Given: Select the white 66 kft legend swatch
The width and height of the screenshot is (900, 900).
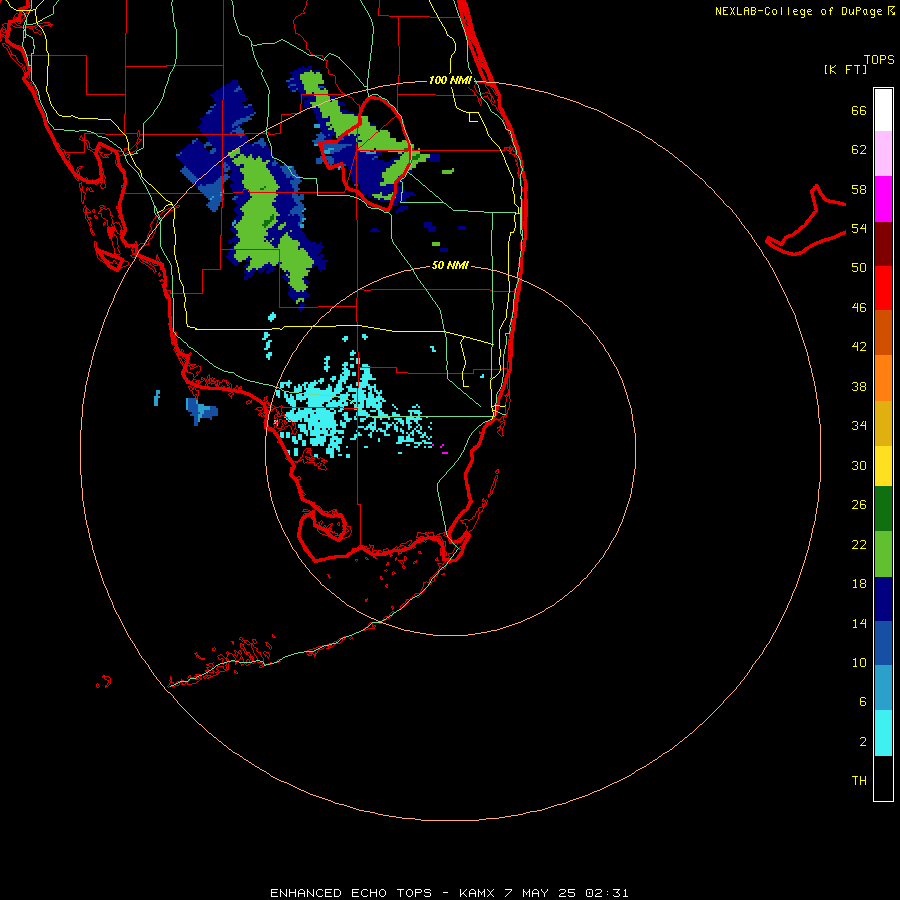Looking at the screenshot, I should pos(883,110).
